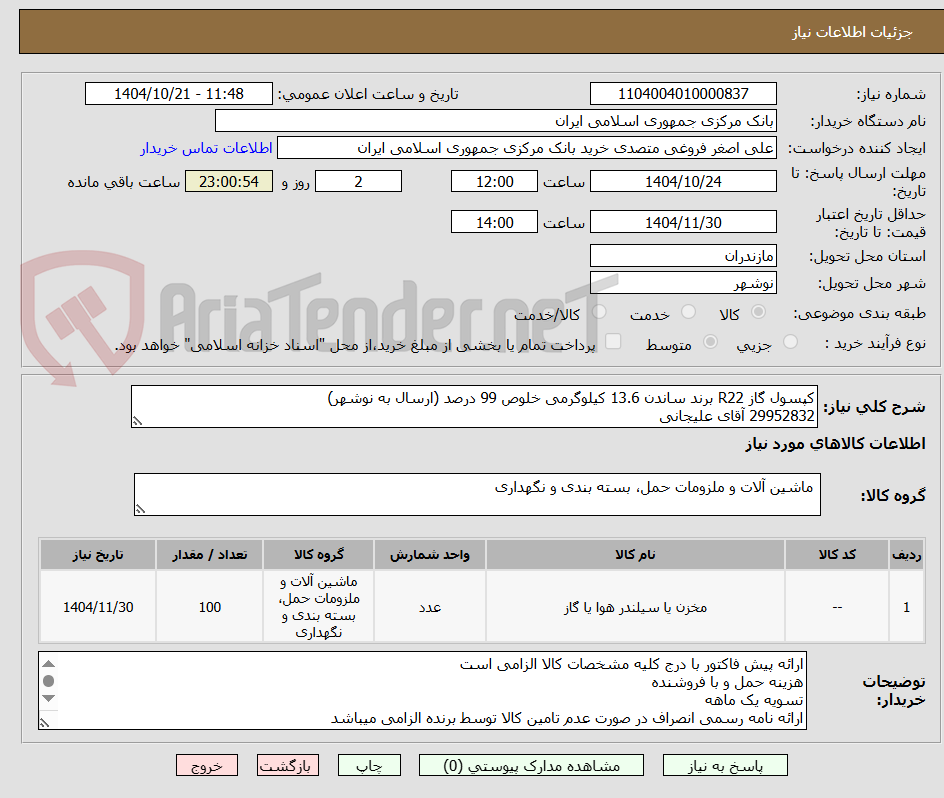
Task: Click the شماره نیاز field 1104004010000837
Action: point(683,94)
